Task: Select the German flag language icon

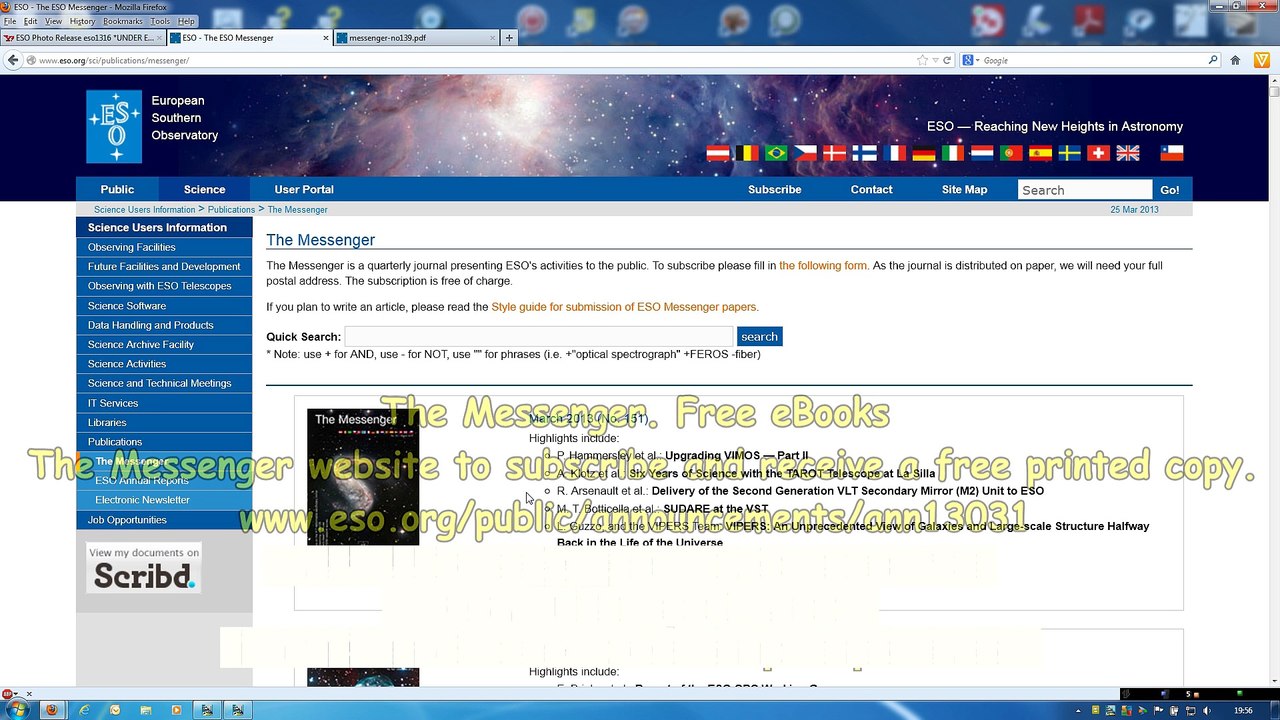Action: pos(923,153)
